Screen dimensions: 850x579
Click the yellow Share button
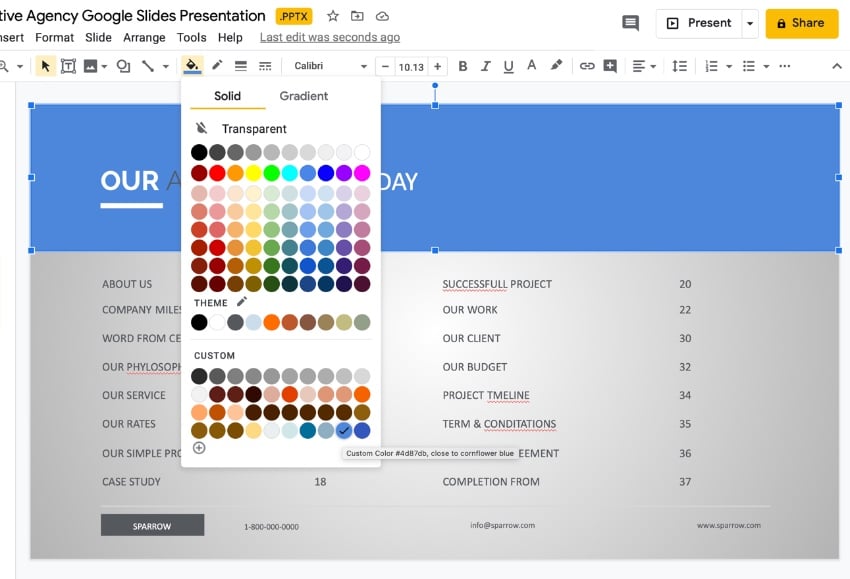point(801,23)
